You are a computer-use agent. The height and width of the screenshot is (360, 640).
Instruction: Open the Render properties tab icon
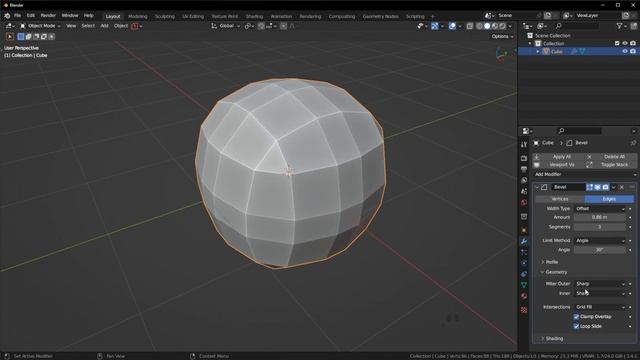click(x=524, y=158)
